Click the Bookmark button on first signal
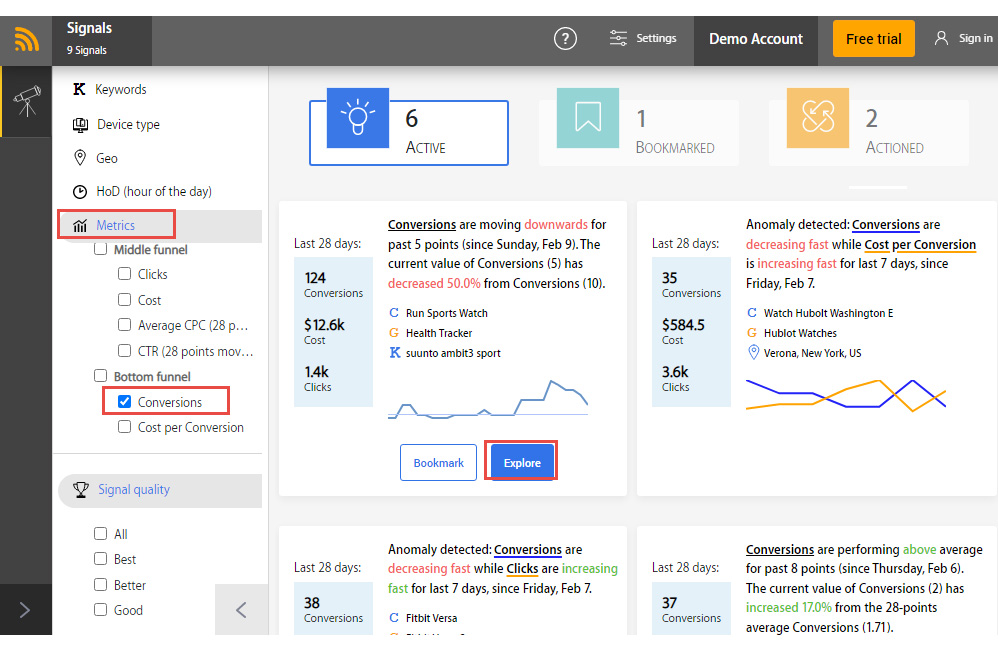Screen dimensions: 998x651 click(x=439, y=463)
